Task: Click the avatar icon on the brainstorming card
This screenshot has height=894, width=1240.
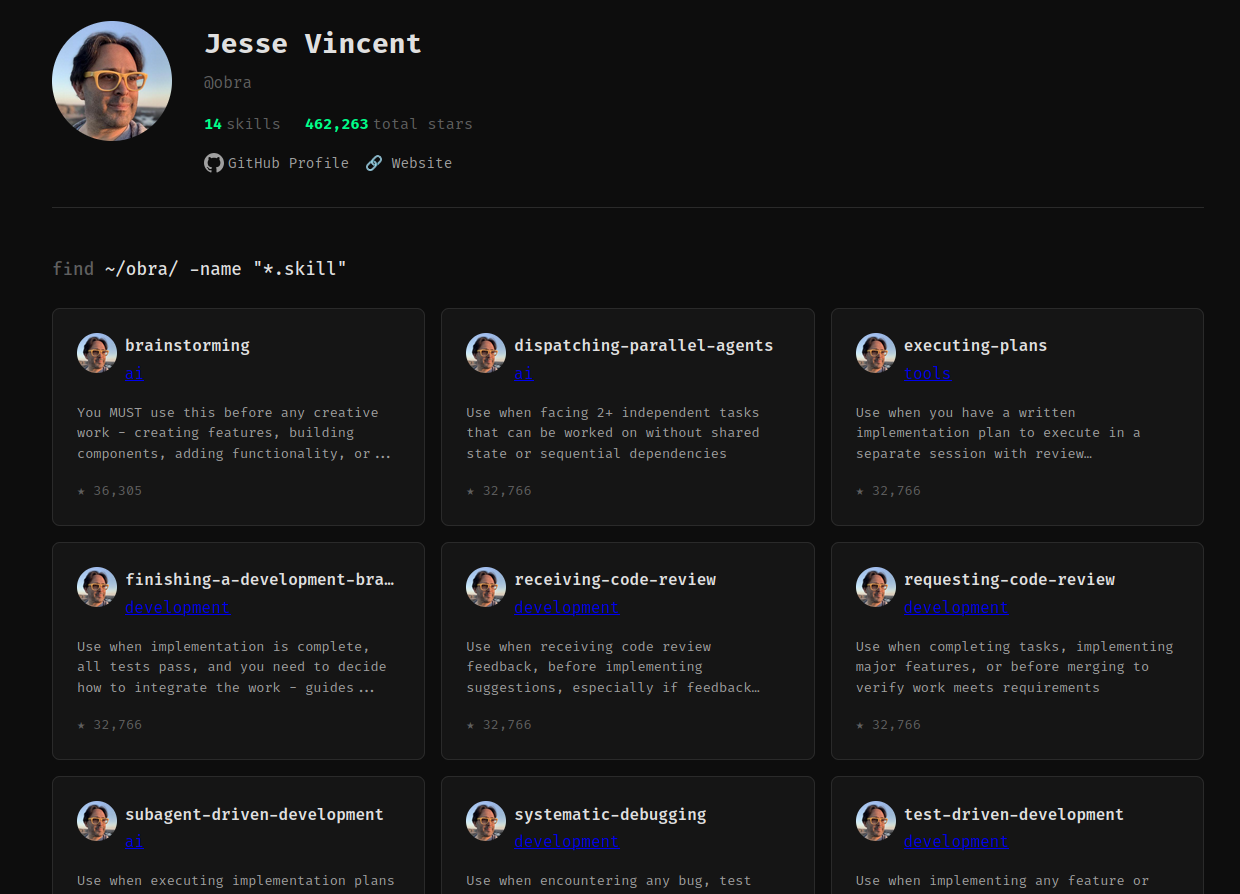Action: [96, 352]
